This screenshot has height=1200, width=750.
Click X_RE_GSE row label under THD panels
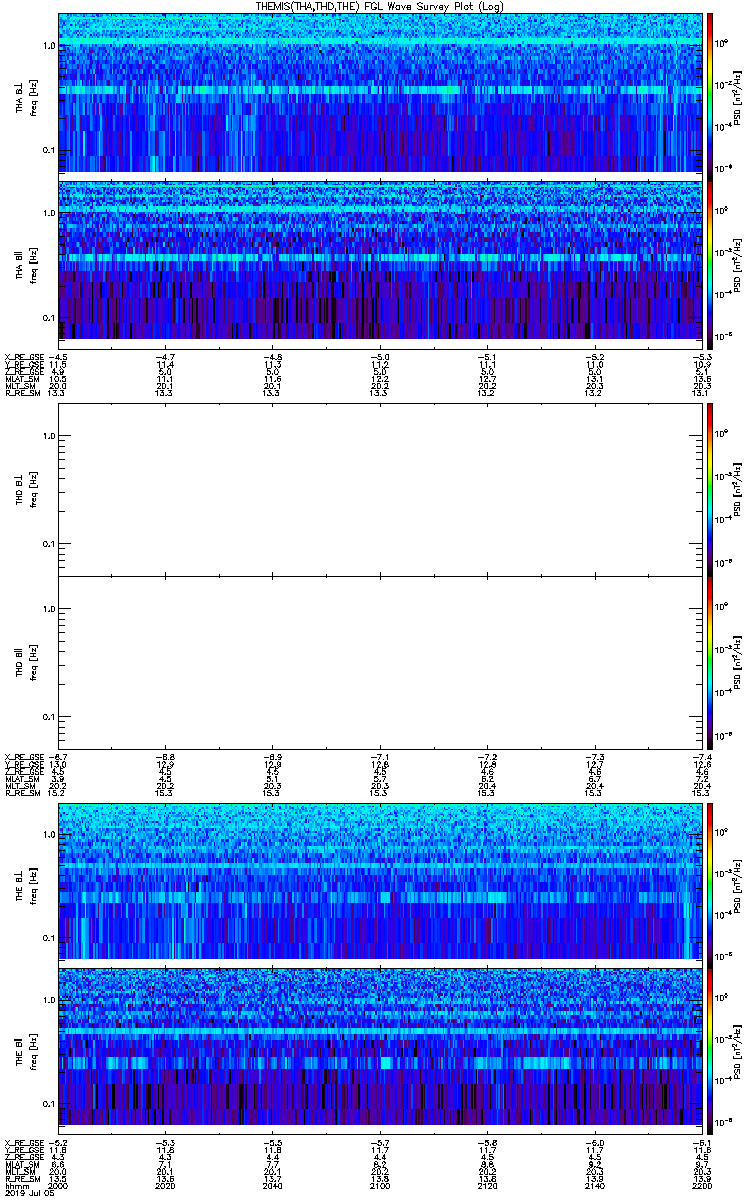point(23,758)
